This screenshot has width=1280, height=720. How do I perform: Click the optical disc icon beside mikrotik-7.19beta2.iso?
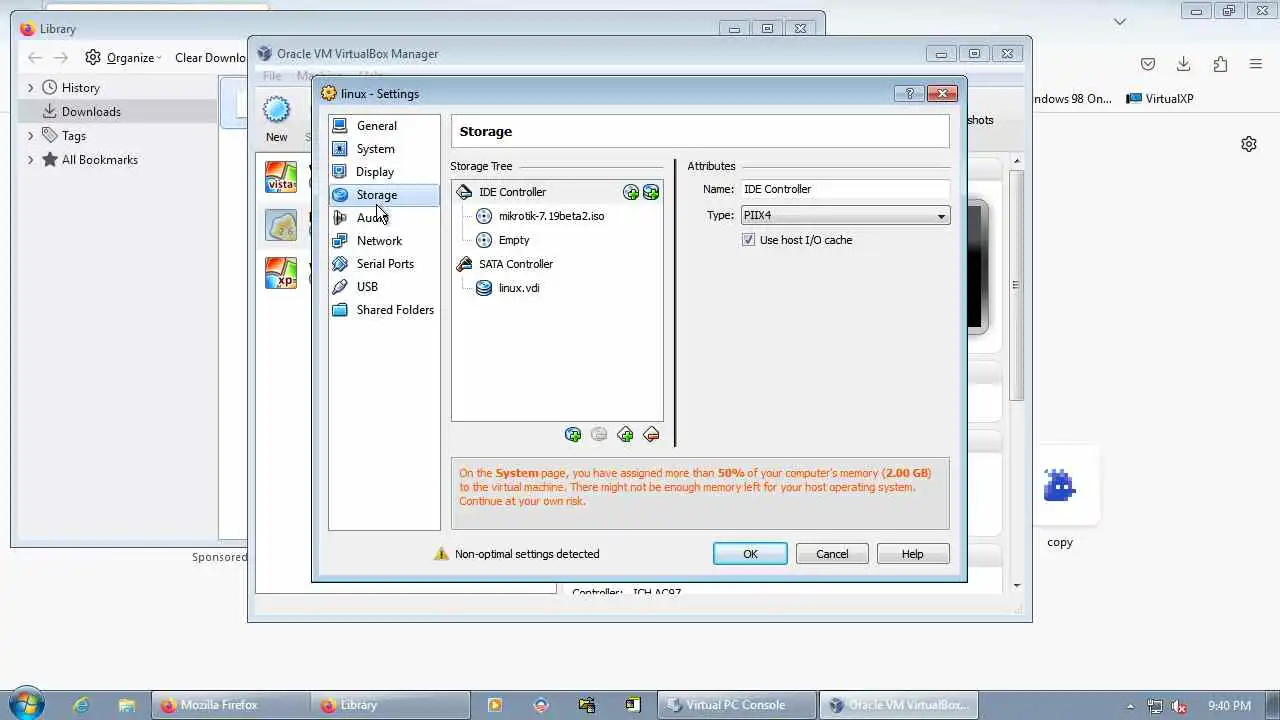coord(484,216)
